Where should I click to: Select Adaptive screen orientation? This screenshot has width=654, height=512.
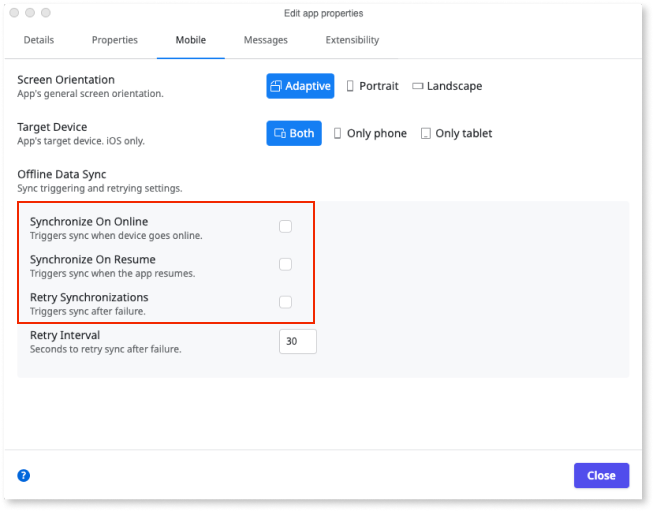300,86
